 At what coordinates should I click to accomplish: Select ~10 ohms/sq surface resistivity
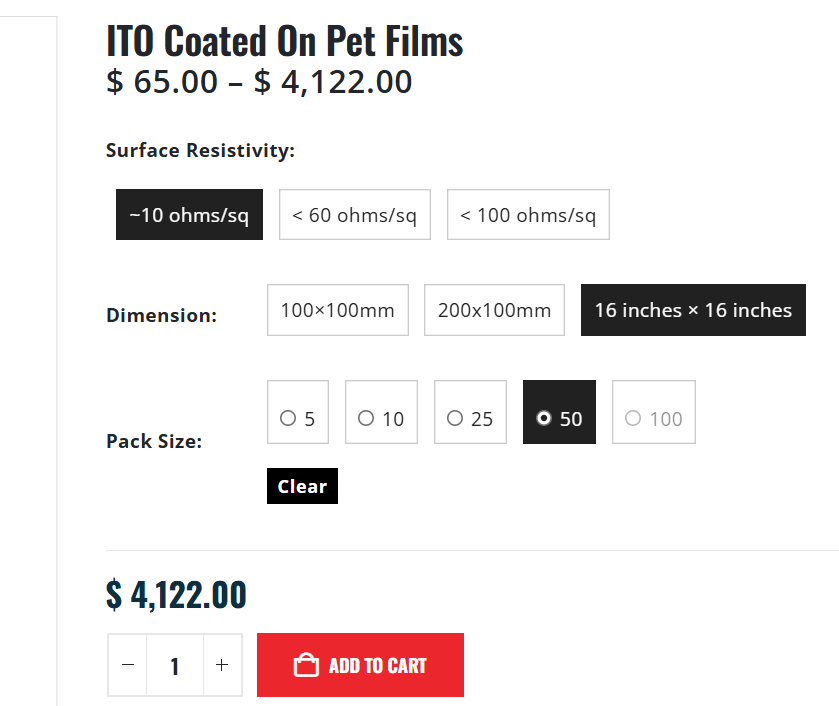(189, 215)
